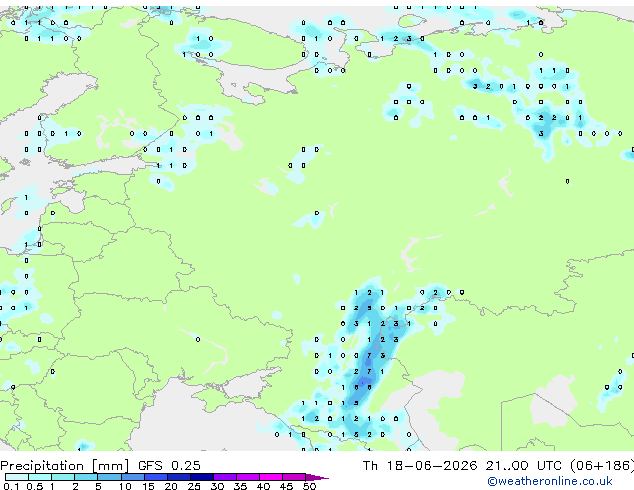Click the 25–30 mm dark blue legend swatch
The height and width of the screenshot is (490, 634).
[x=202, y=477]
